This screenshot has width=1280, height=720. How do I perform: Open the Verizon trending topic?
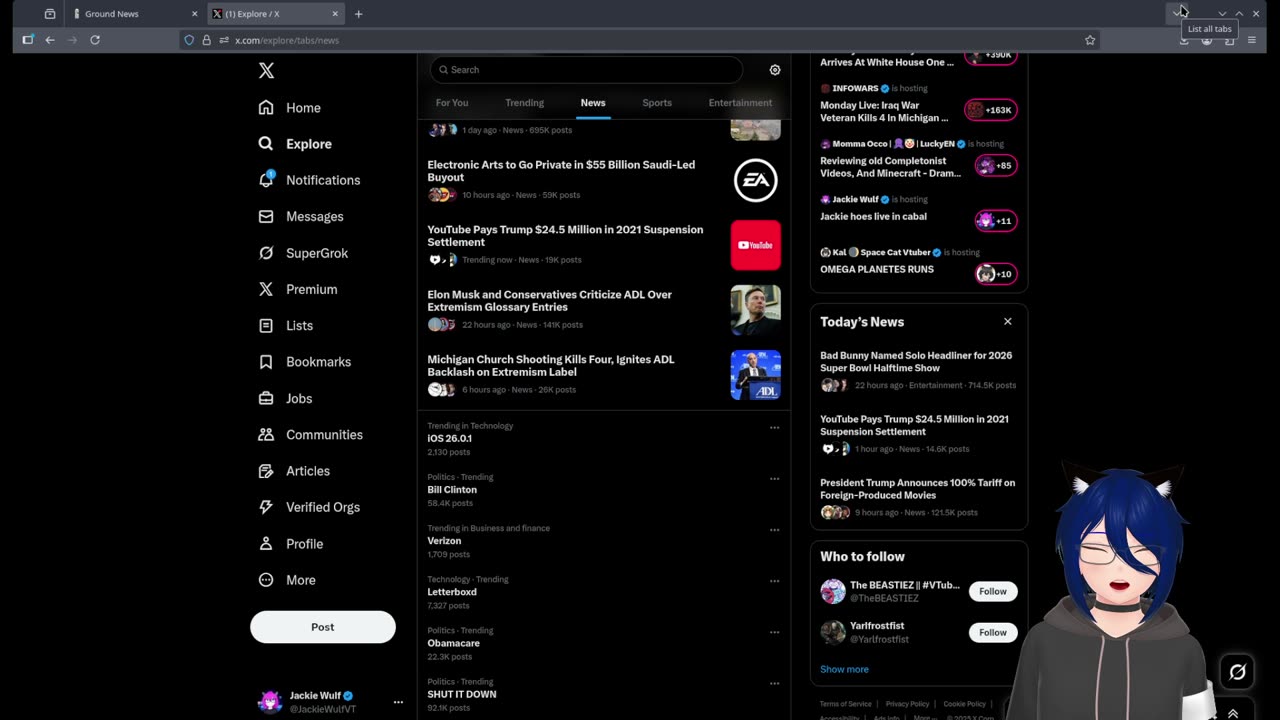click(x=444, y=541)
